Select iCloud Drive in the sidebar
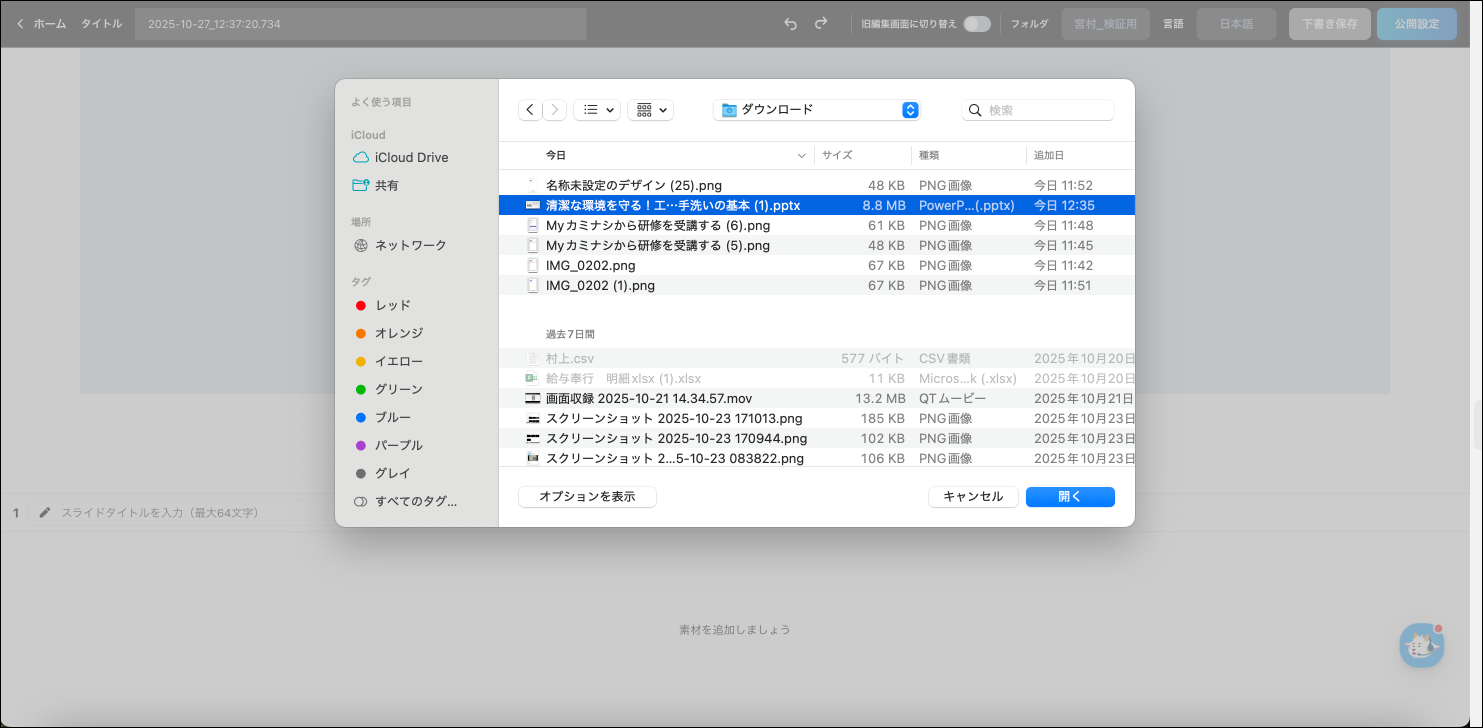The width and height of the screenshot is (1483, 728). [x=411, y=157]
